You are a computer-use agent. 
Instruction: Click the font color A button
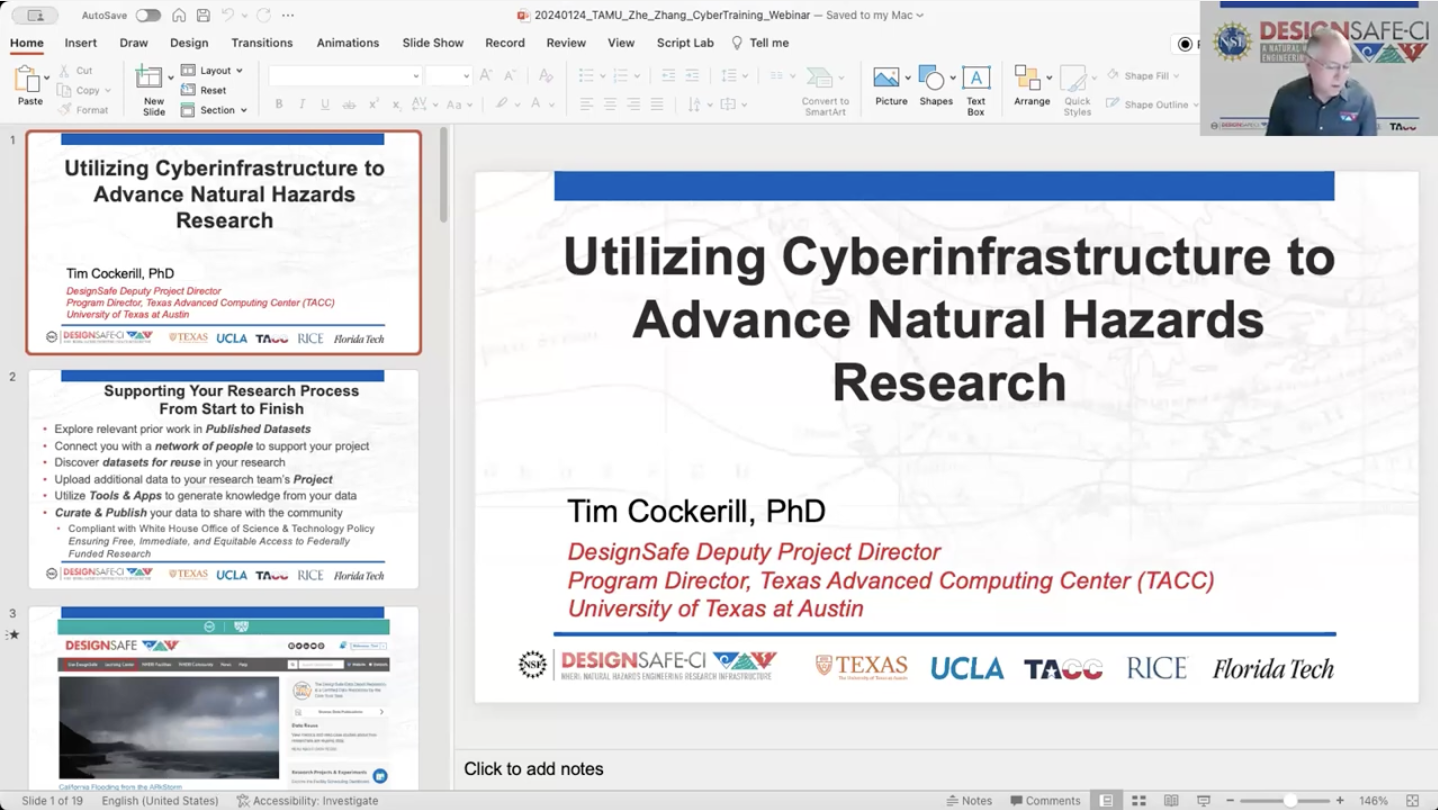[x=536, y=104]
